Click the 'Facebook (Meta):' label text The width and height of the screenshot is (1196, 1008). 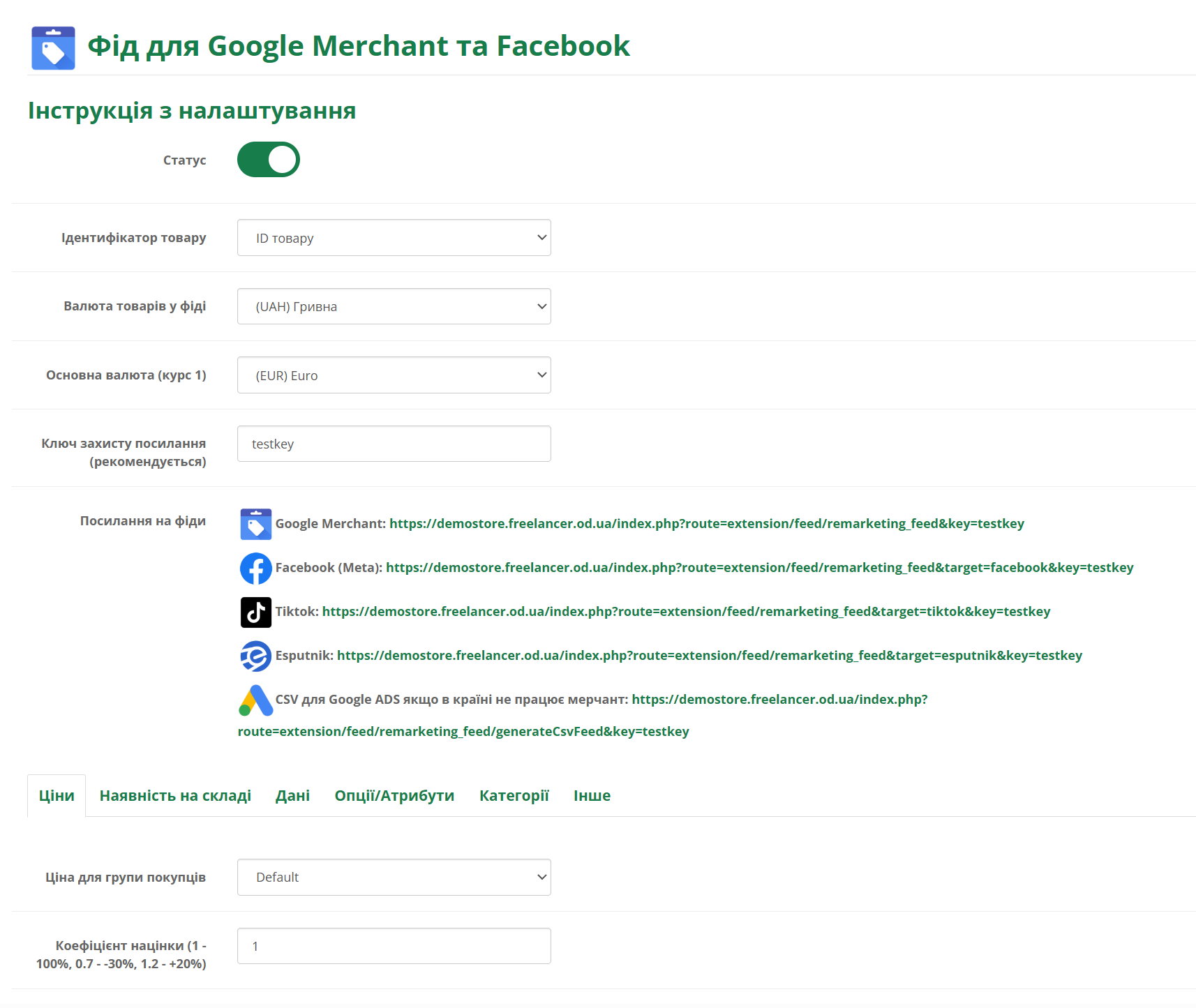coord(329,568)
